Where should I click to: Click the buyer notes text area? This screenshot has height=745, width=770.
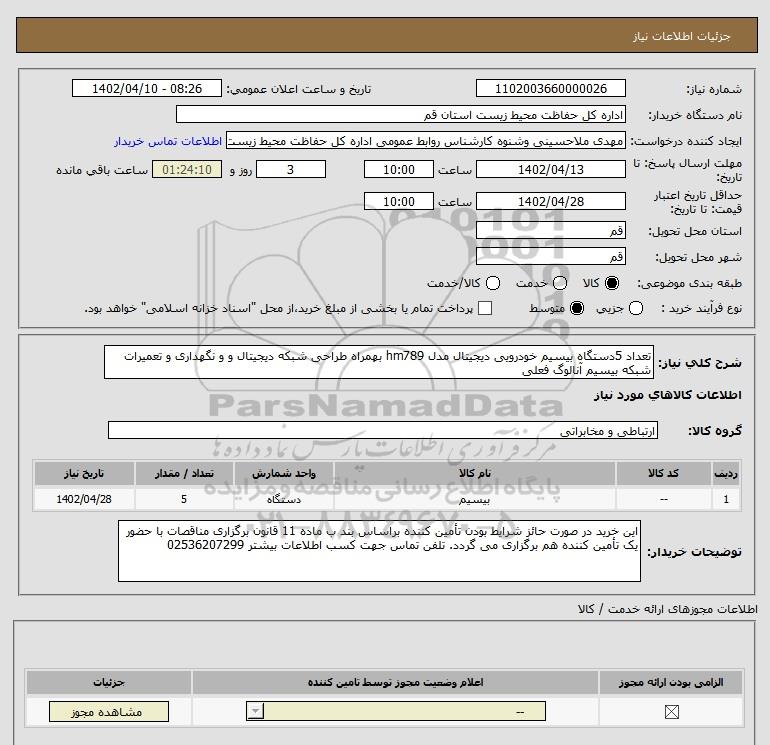[379, 551]
